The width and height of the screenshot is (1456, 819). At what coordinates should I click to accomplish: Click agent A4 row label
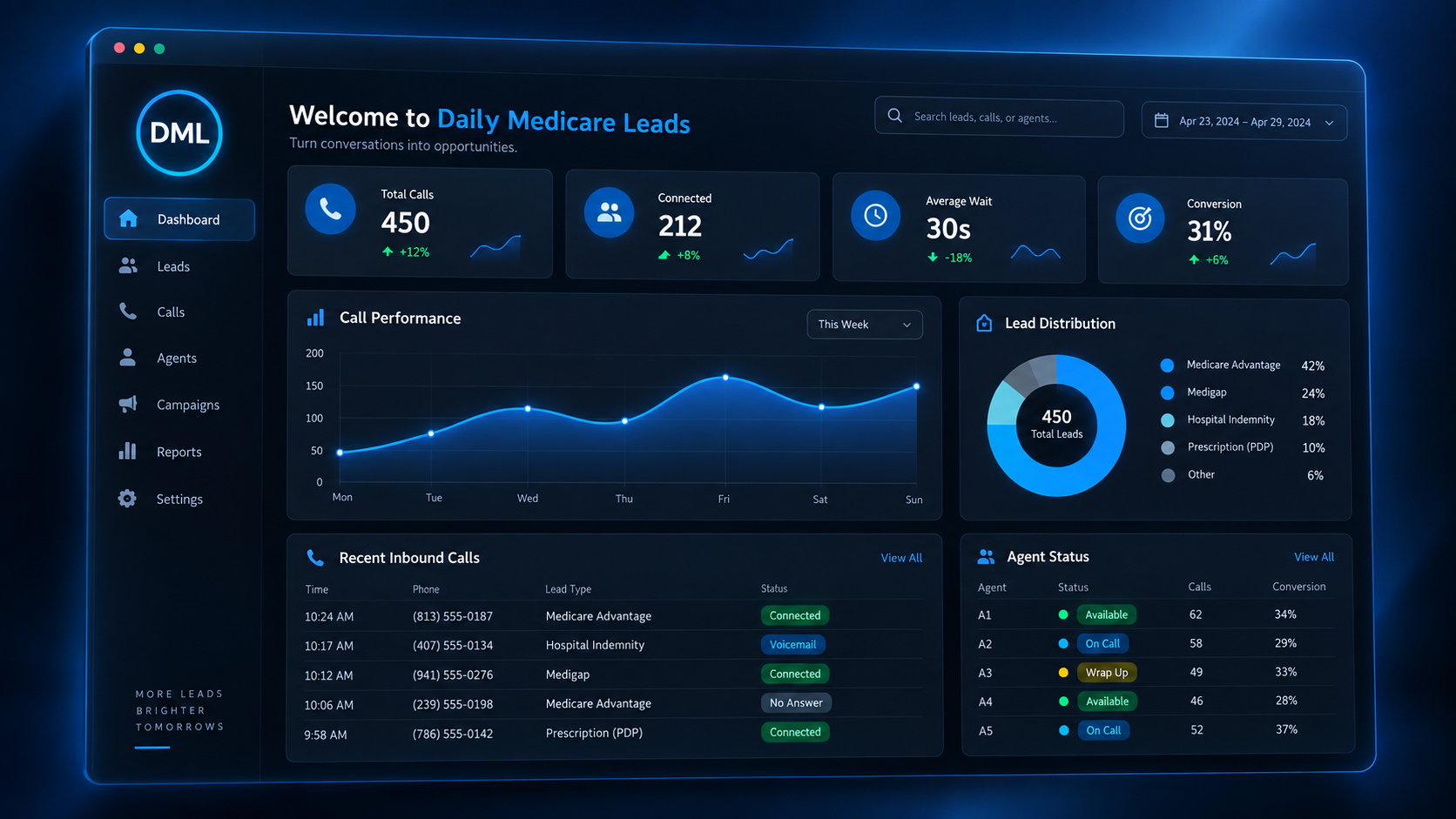[x=985, y=702]
